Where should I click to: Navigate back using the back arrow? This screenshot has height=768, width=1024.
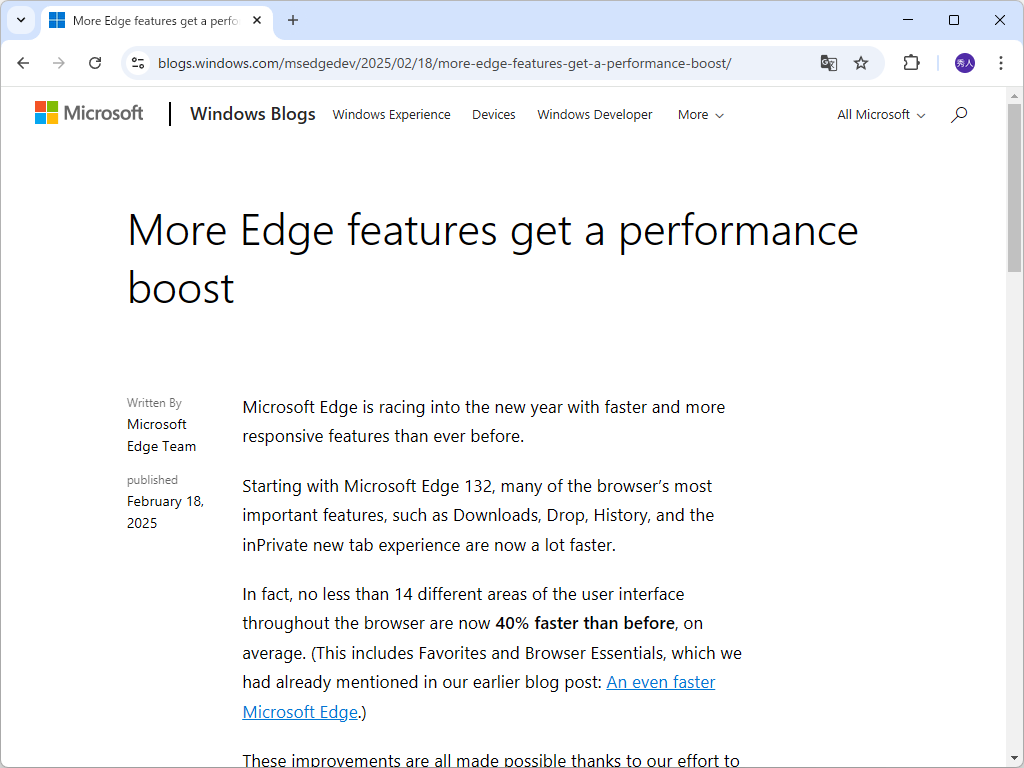click(23, 62)
